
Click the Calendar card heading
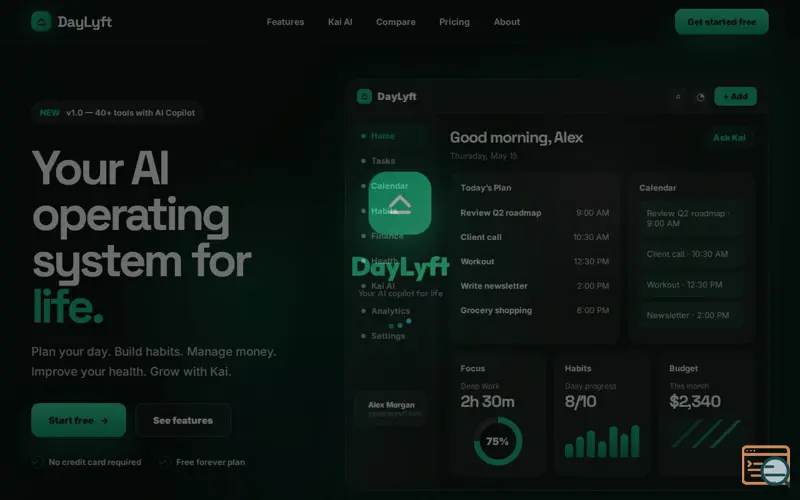click(658, 188)
